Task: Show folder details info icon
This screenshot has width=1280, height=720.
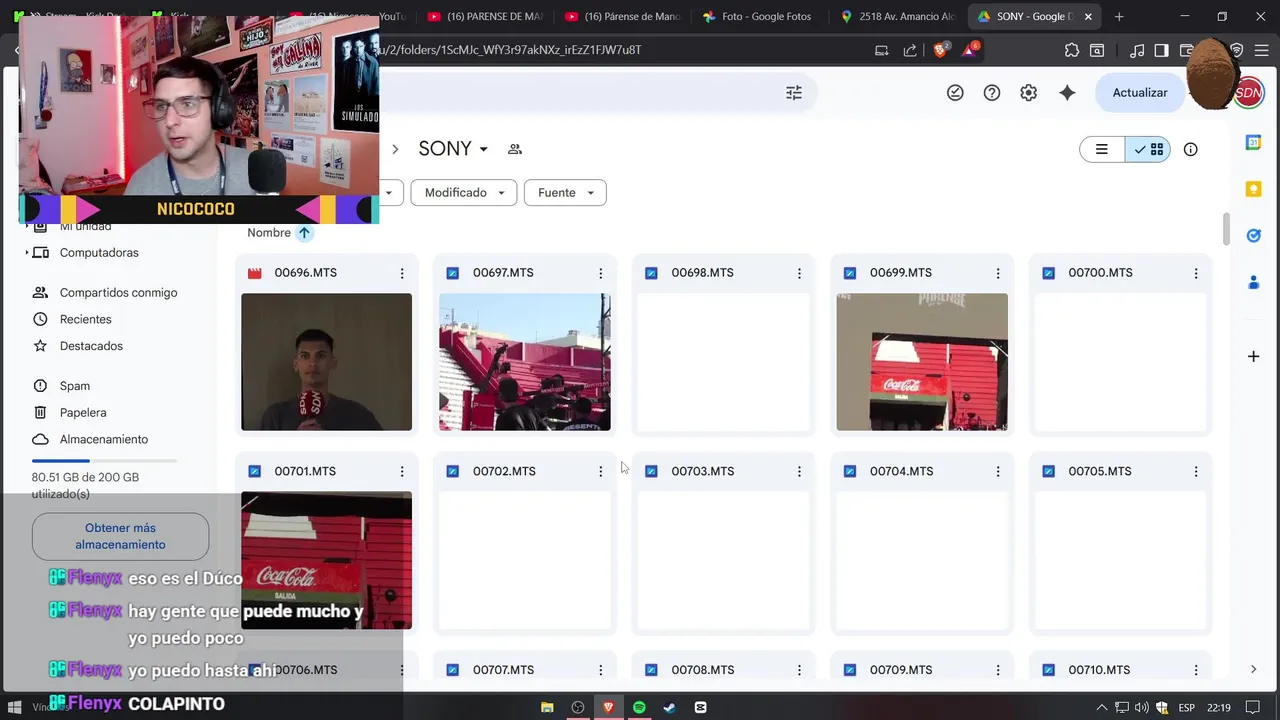Action: pos(1190,149)
